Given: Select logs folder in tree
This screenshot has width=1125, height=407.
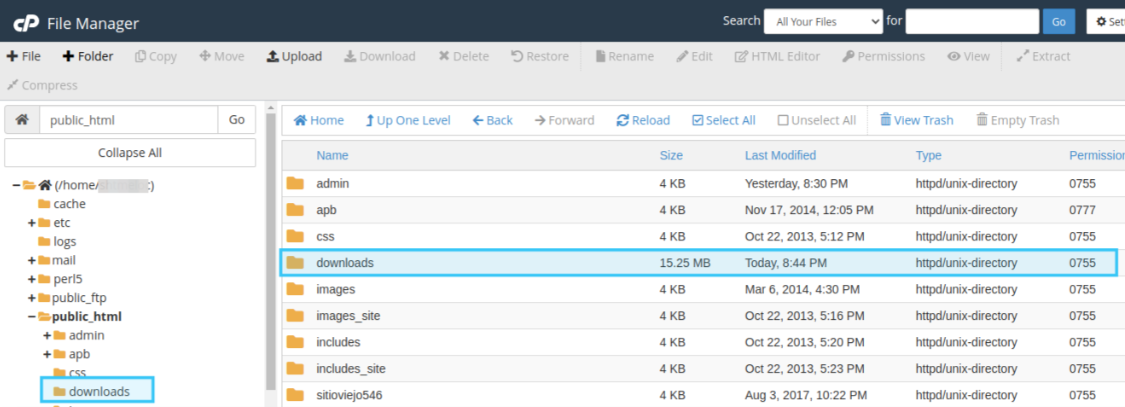Looking at the screenshot, I should 57,241.
